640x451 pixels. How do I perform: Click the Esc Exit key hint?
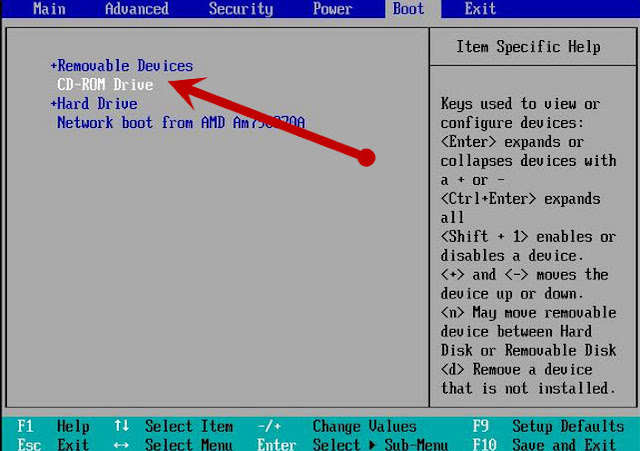pyautogui.click(x=53, y=444)
